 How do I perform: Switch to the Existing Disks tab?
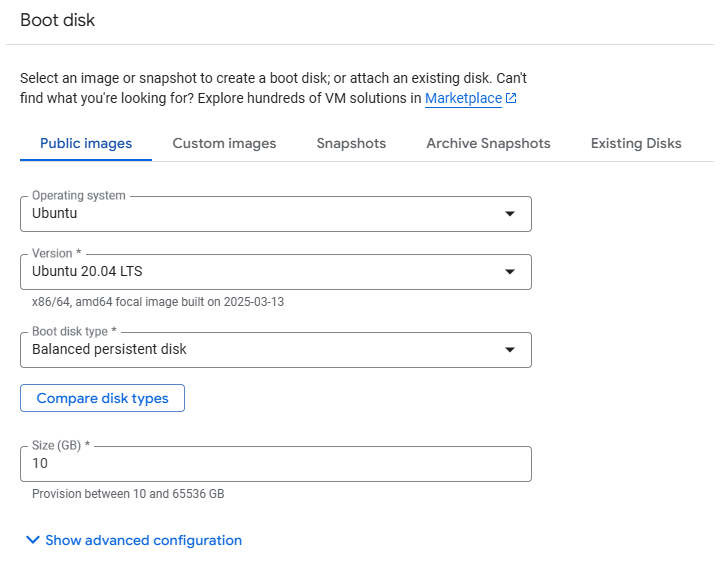pos(636,143)
